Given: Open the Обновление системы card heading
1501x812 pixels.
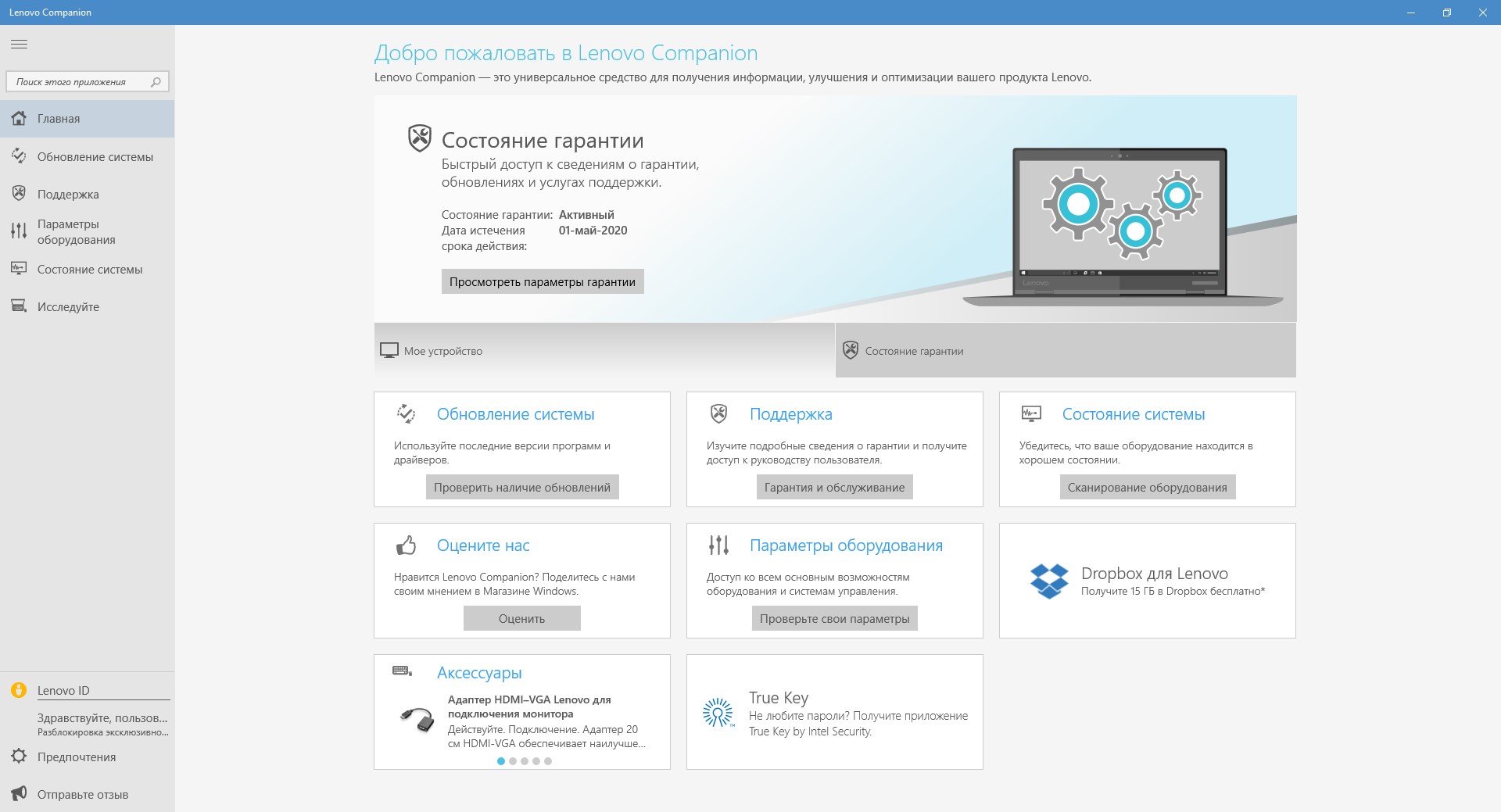Looking at the screenshot, I should (516, 414).
